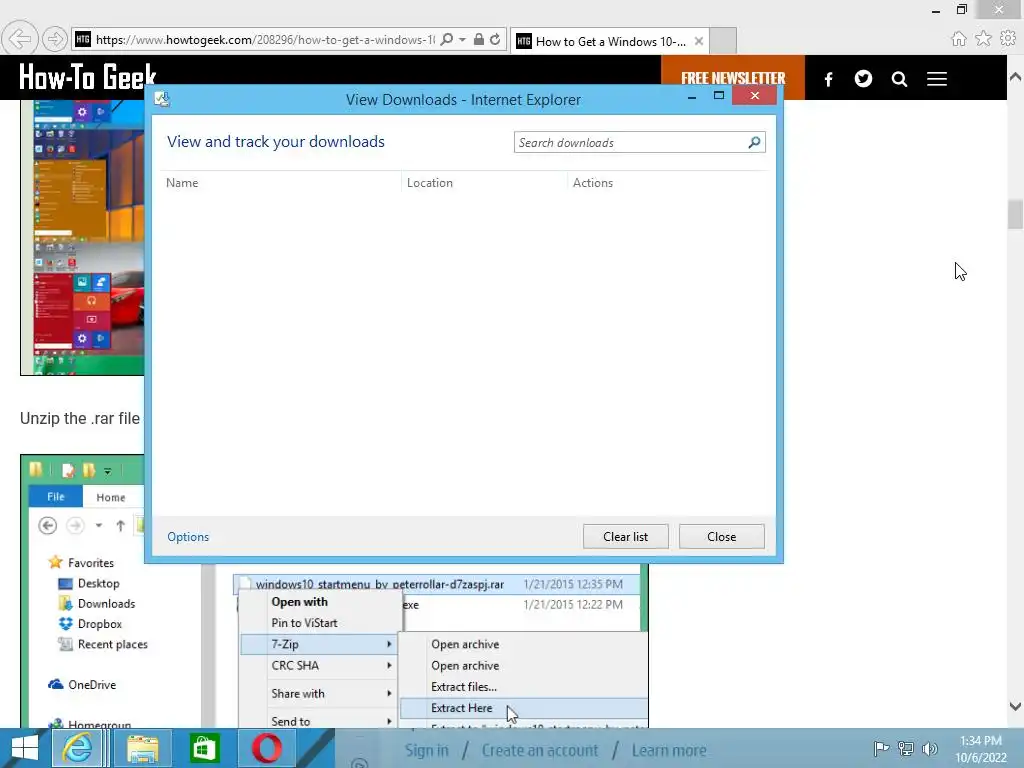This screenshot has height=768, width=1024.
Task: Open IE Tools gear icon
Action: pos(1008,39)
